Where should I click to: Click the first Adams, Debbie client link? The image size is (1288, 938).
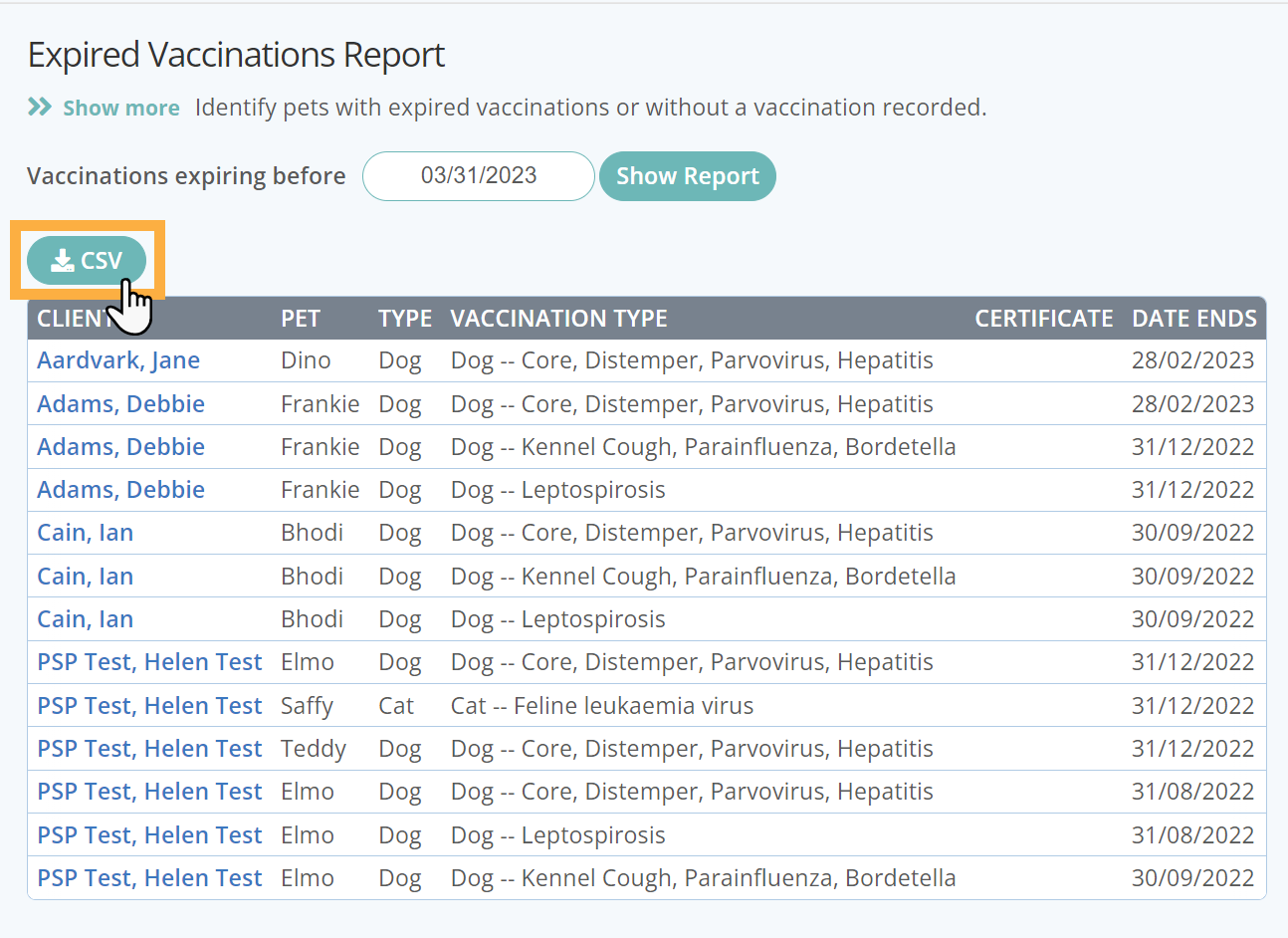pos(120,404)
